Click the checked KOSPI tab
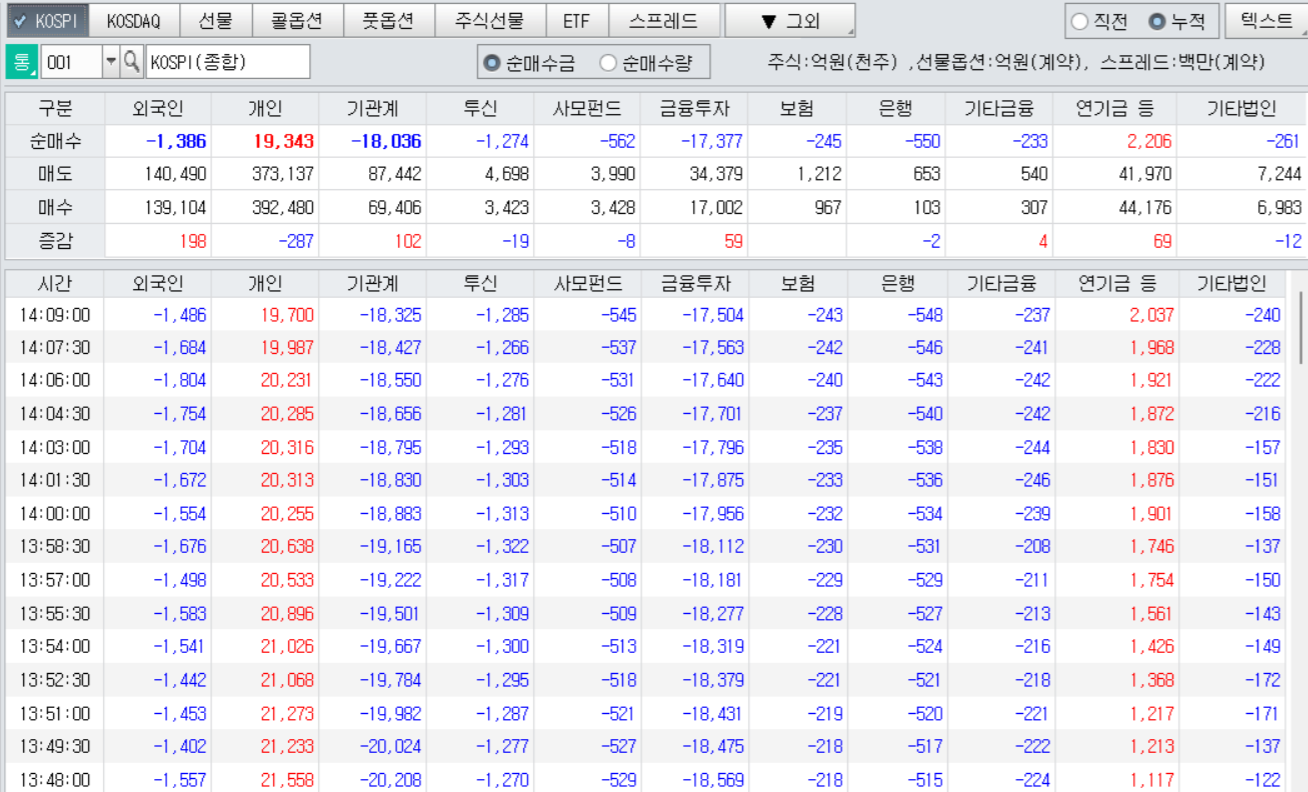The image size is (1308, 792). click(46, 20)
